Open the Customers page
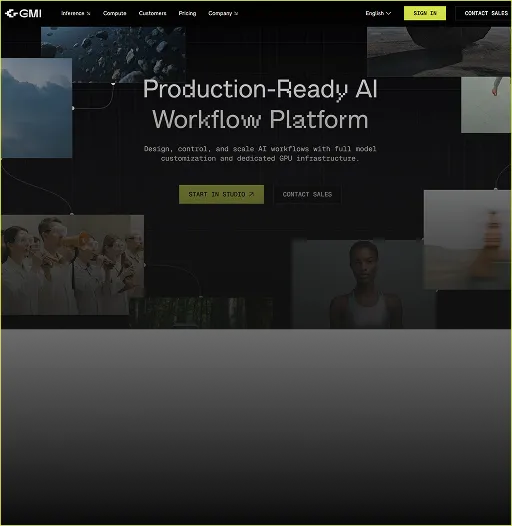 pyautogui.click(x=152, y=13)
